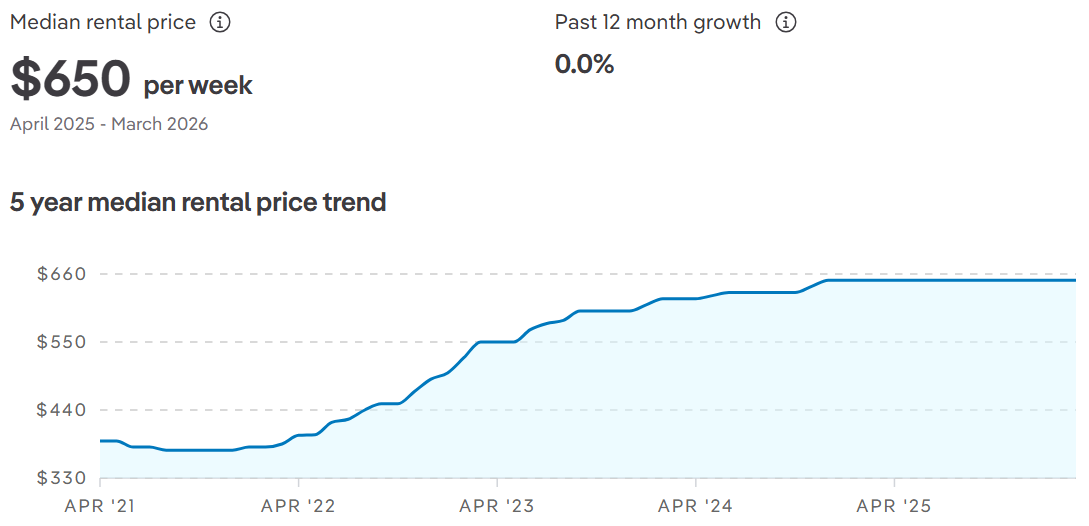Click the 0.0% growth value

584,65
